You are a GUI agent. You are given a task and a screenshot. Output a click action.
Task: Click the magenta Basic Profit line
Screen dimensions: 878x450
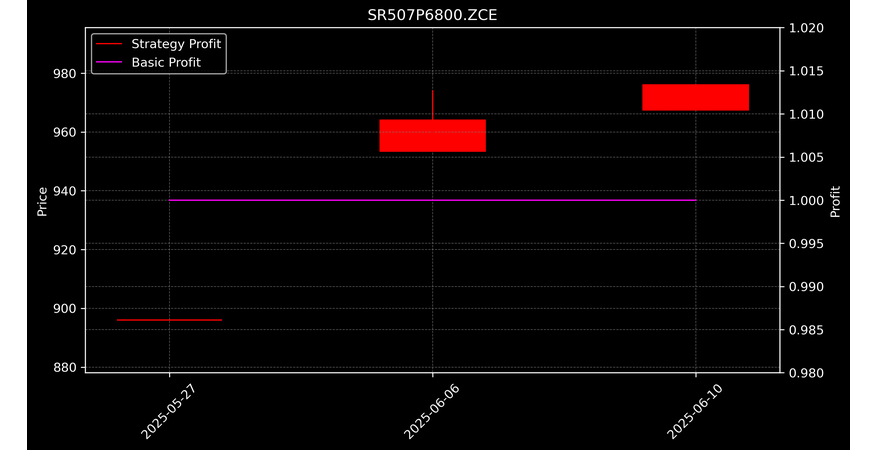click(432, 200)
